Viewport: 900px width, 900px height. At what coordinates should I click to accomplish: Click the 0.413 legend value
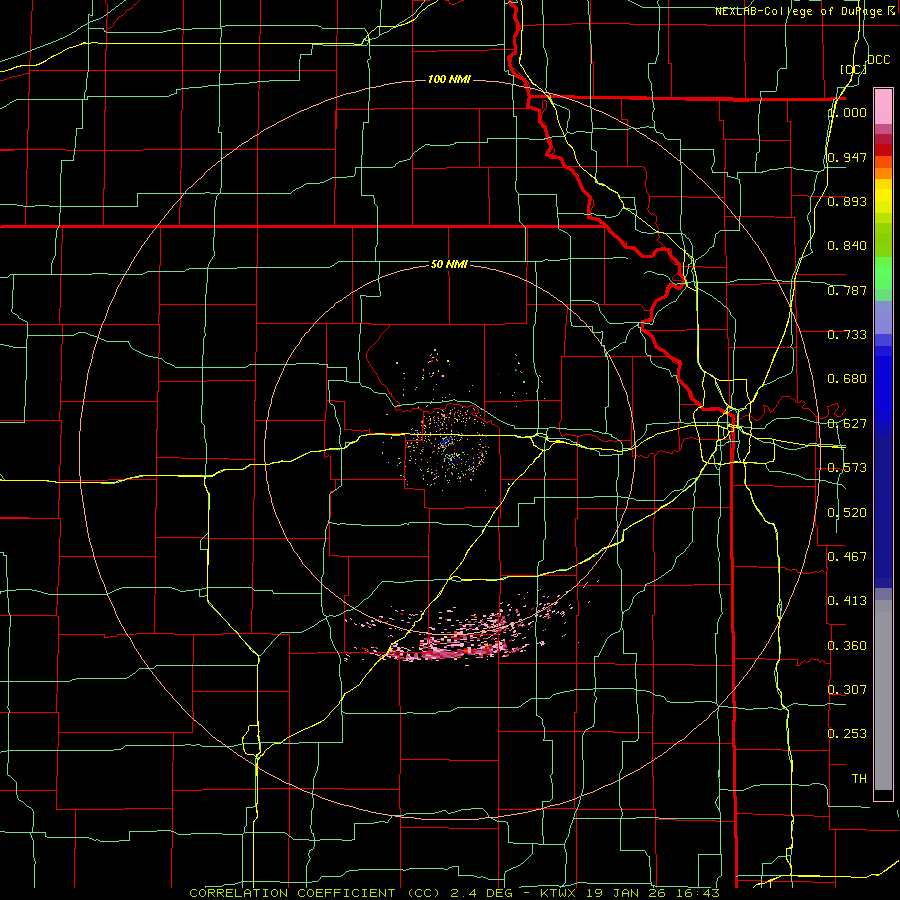click(x=847, y=601)
